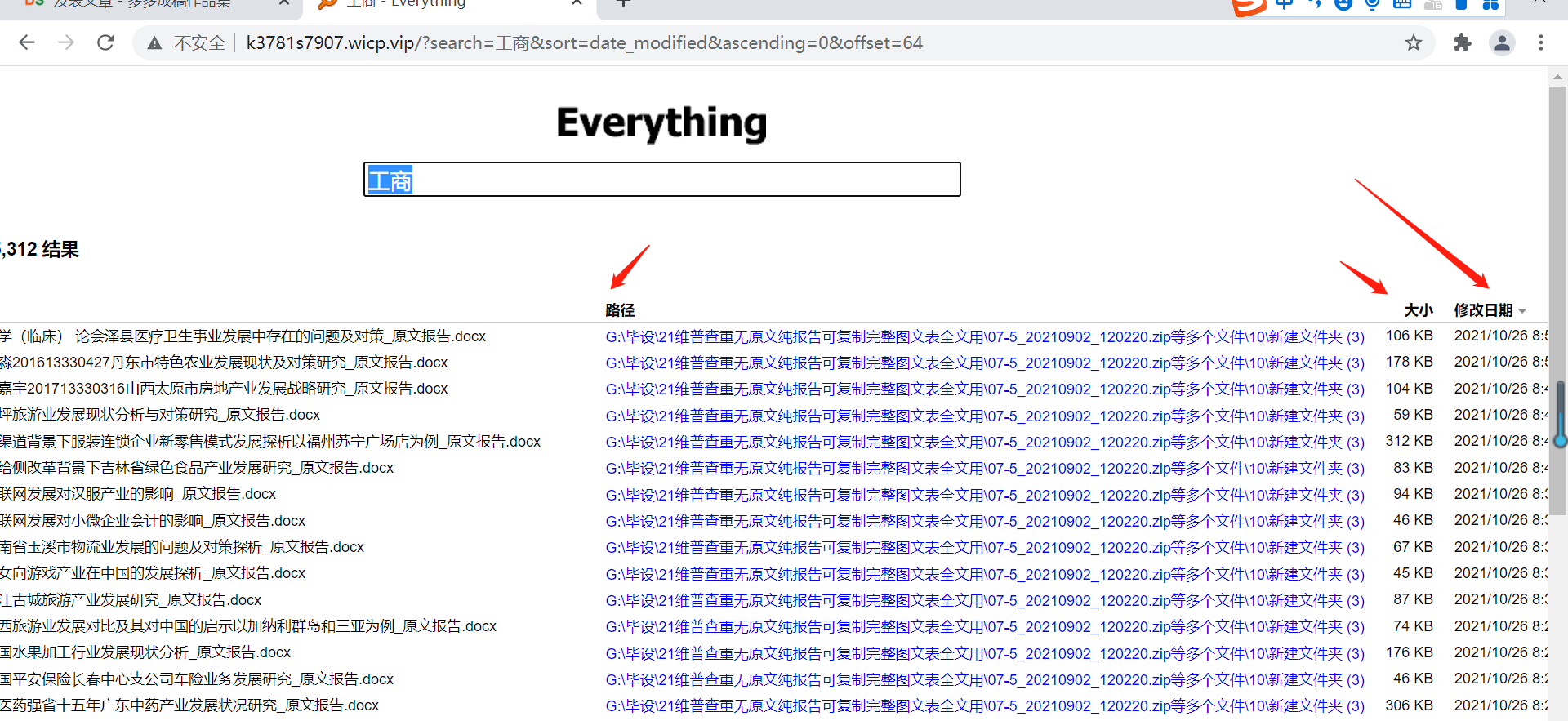This screenshot has height=721, width=1568.
Task: Open the 古城旅游产业发展研究 docx file
Action: coord(131,600)
